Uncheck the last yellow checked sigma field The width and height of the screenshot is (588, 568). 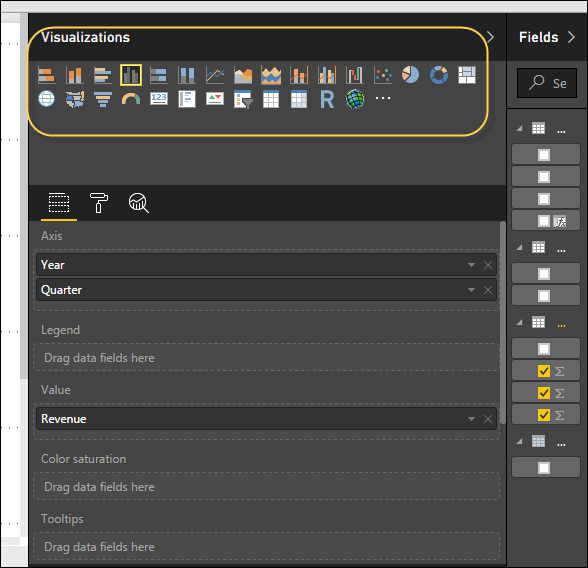(x=544, y=415)
